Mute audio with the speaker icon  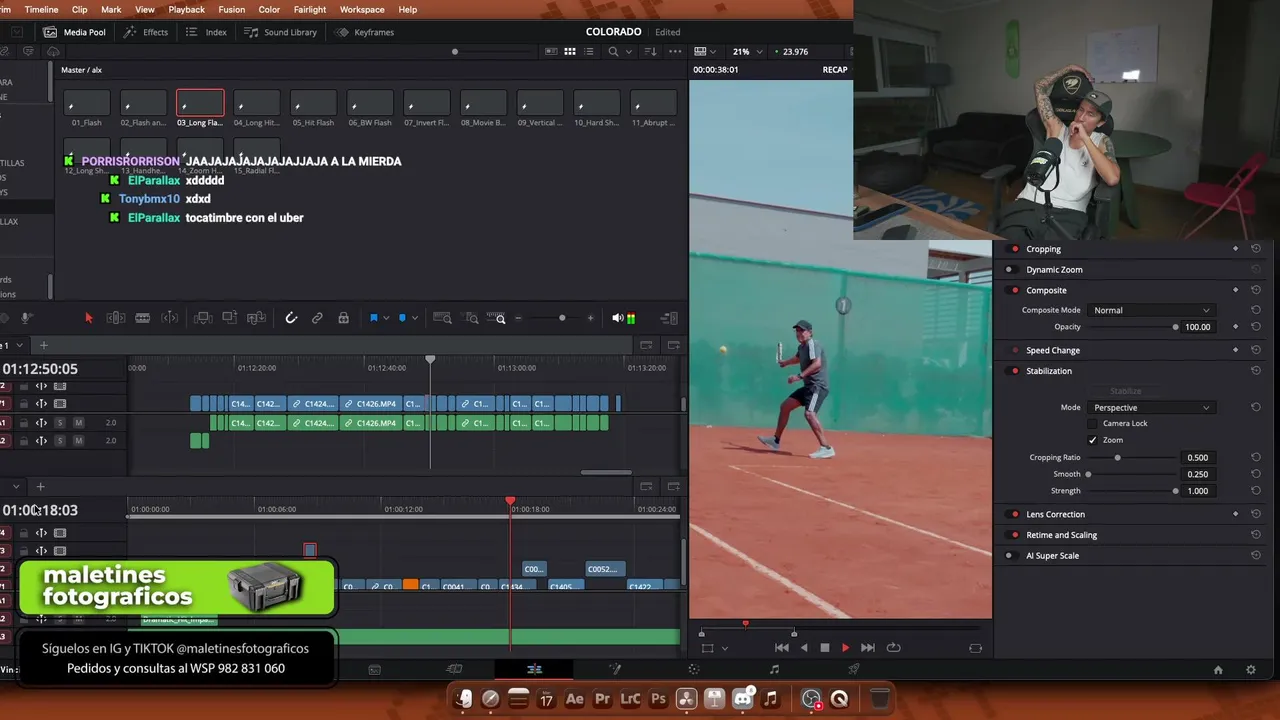click(x=617, y=318)
